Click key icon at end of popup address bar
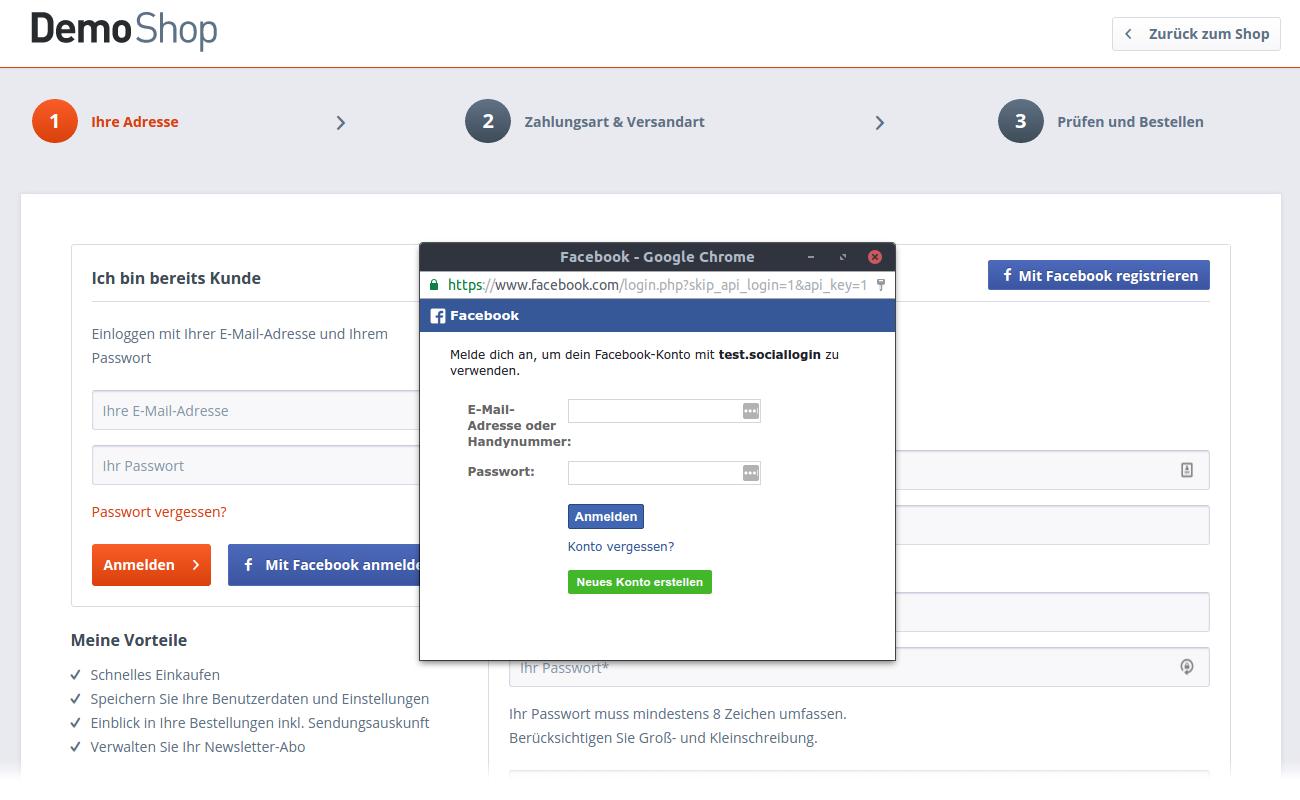This screenshot has width=1300, height=800. (x=881, y=285)
